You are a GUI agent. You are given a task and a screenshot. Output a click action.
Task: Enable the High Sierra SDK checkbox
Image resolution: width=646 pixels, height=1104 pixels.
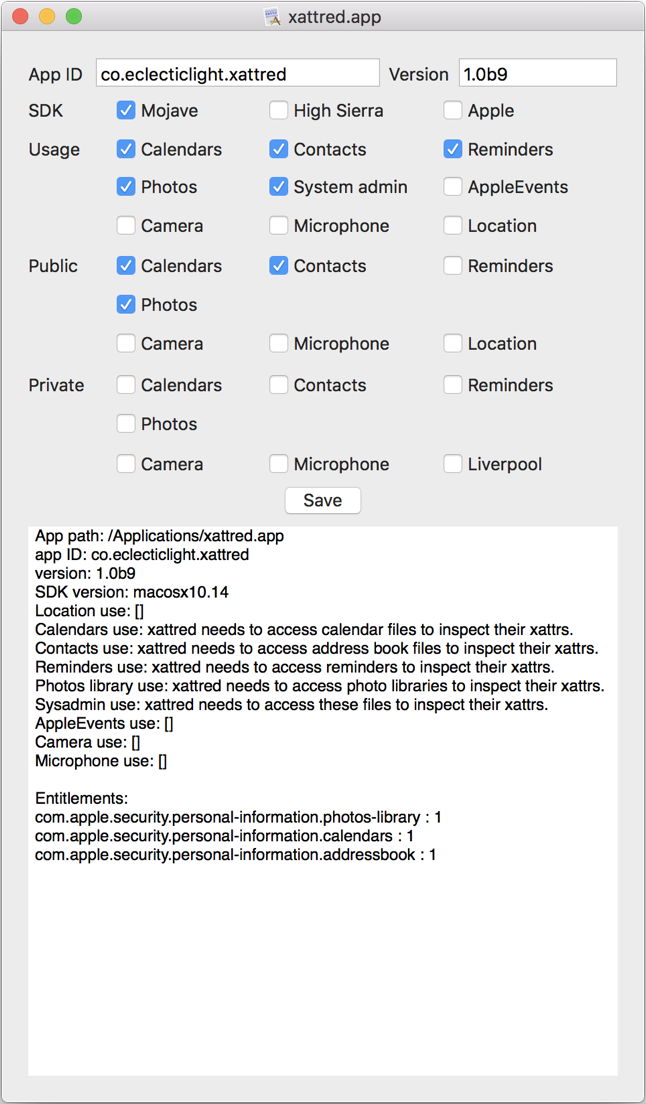tap(279, 111)
